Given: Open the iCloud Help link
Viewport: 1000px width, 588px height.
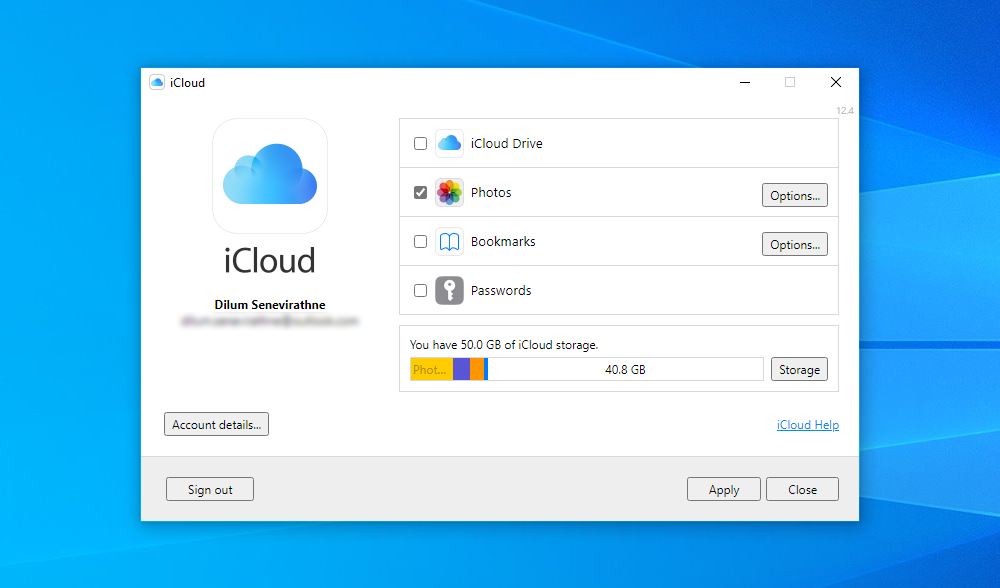Looking at the screenshot, I should (x=807, y=425).
